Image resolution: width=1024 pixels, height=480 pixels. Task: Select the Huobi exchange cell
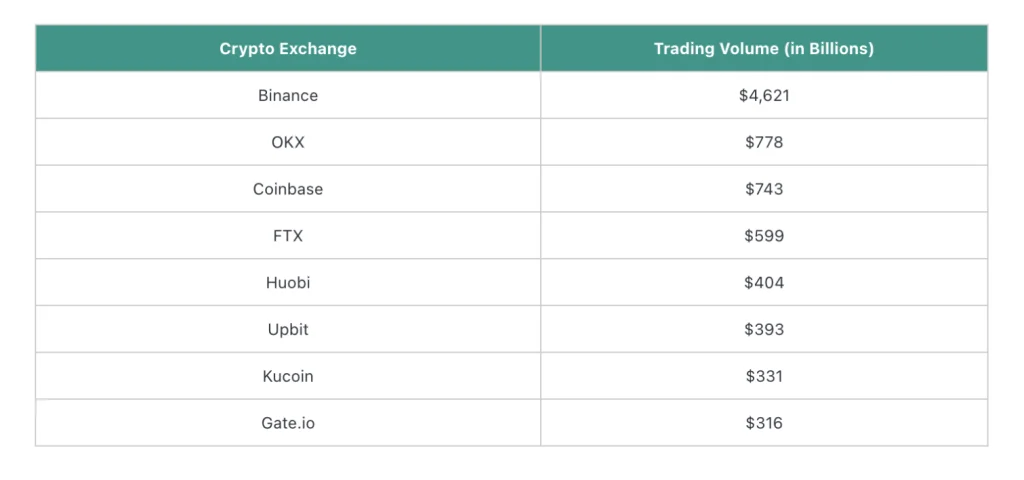point(288,283)
